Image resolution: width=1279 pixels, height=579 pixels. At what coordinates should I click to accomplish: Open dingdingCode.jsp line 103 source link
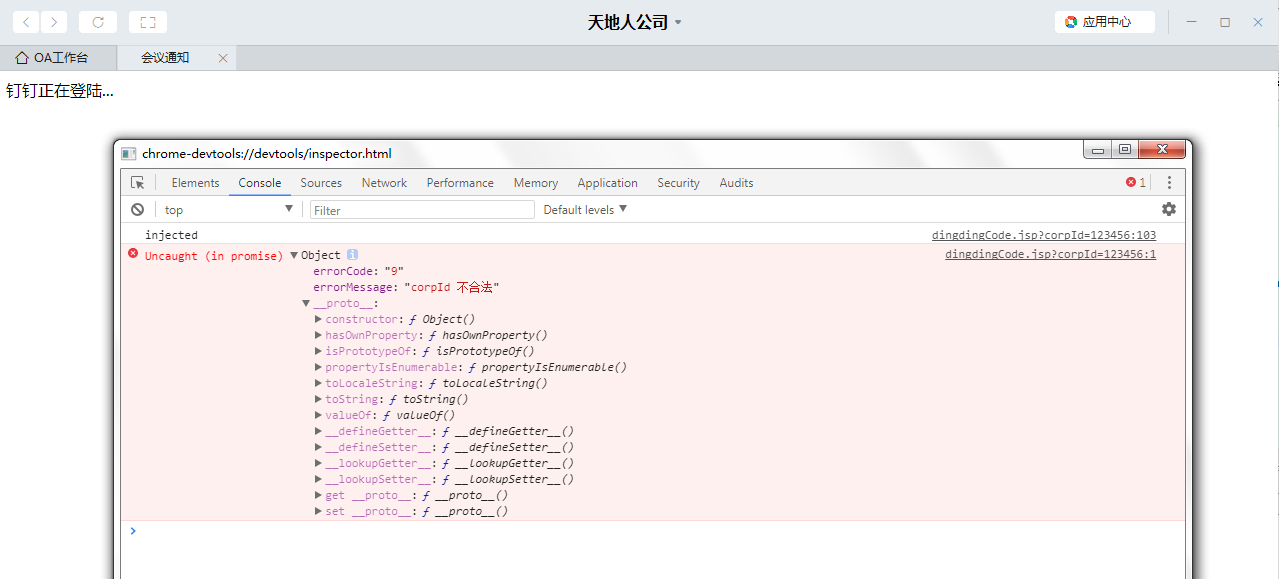pyautogui.click(x=1043, y=235)
